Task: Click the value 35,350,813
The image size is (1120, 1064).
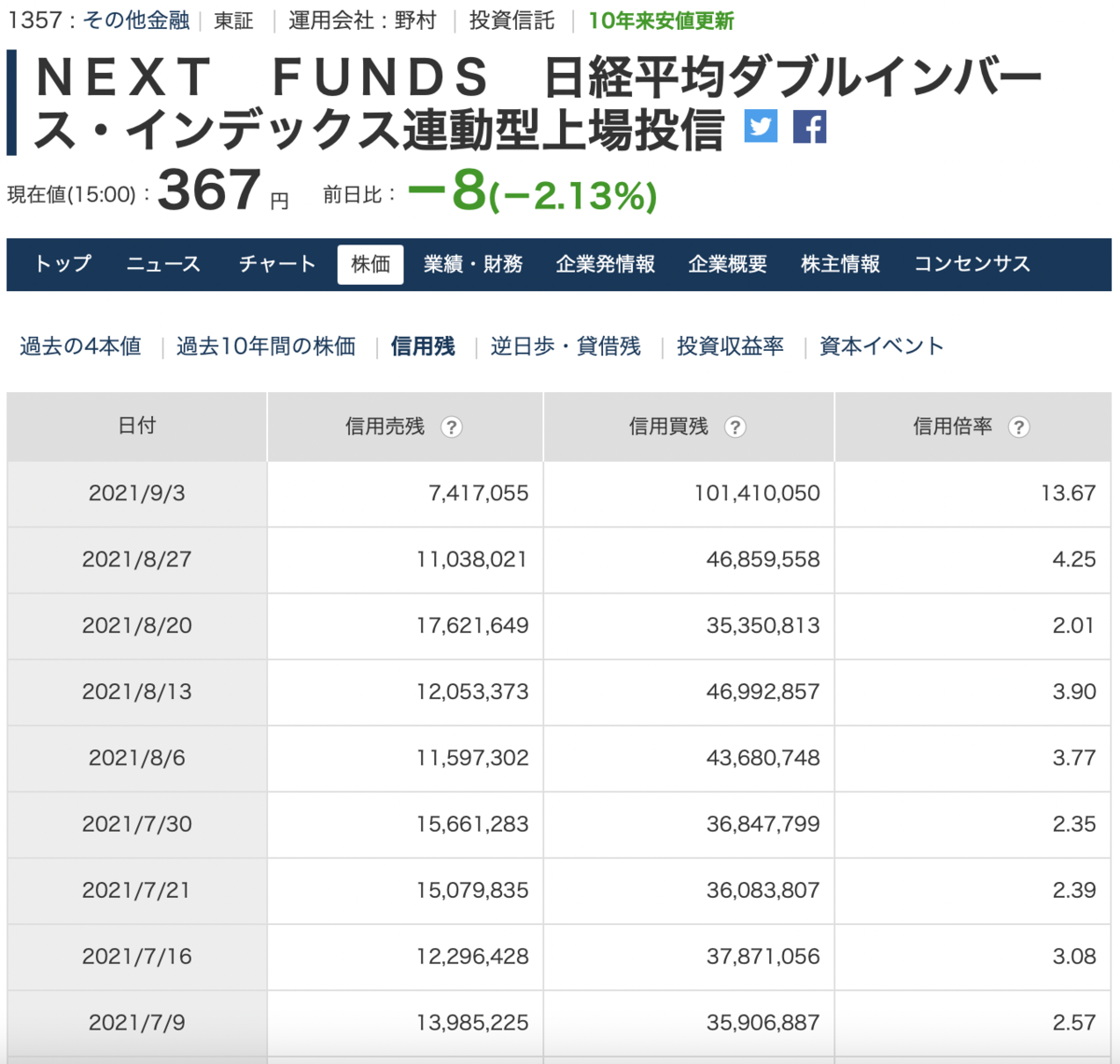Action: click(763, 626)
